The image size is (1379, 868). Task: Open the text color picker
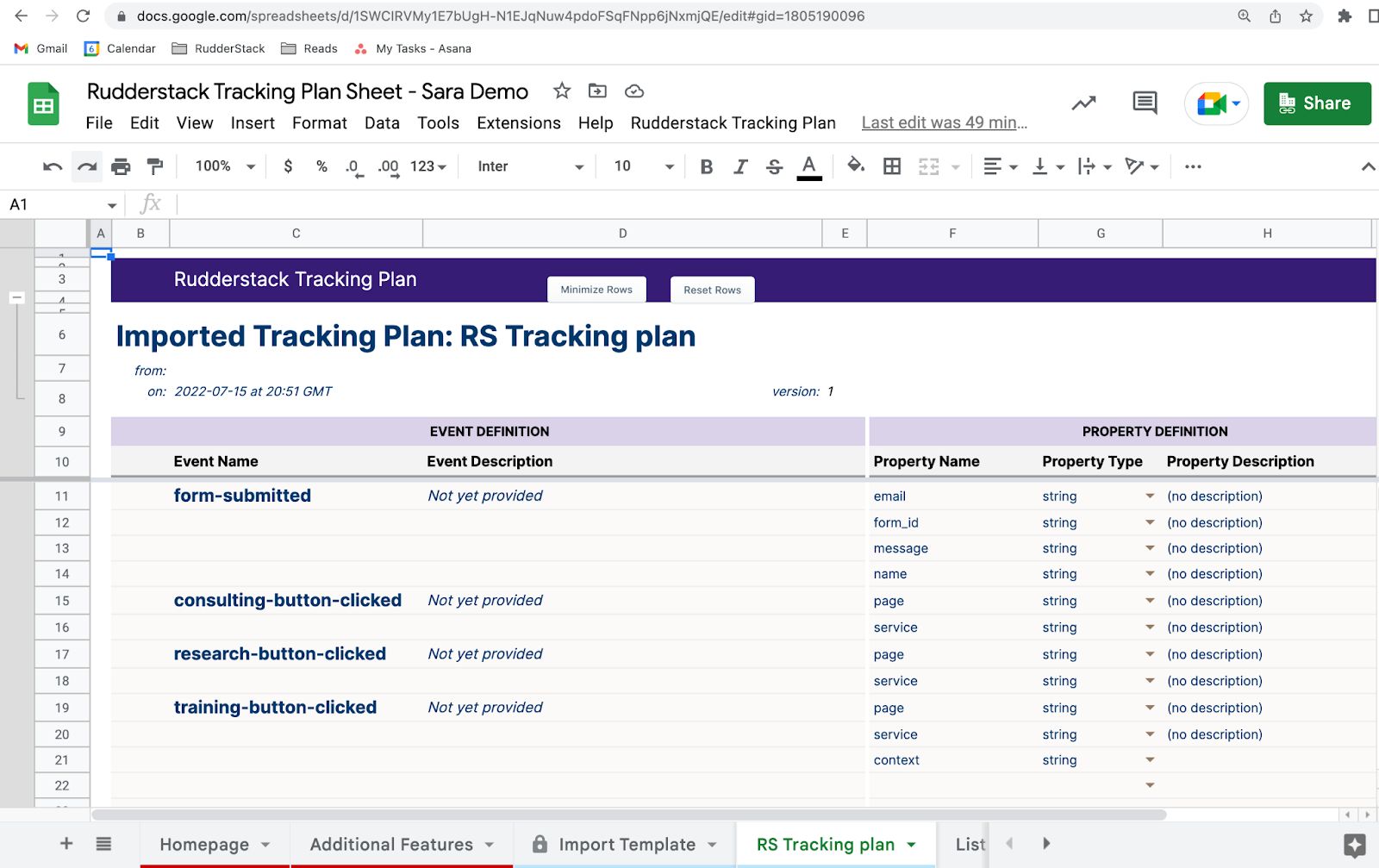(x=808, y=166)
